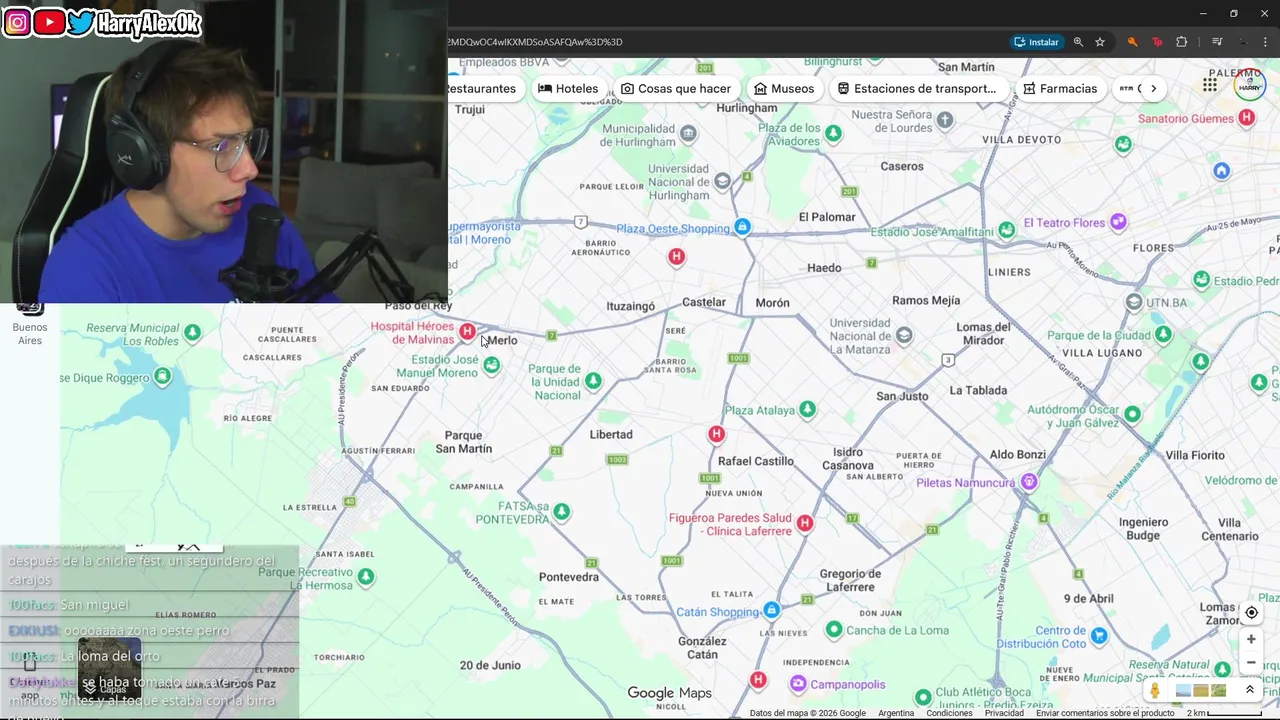1280x720 pixels.
Task: Open the media controls icon in toolbar
Action: coord(1217,42)
